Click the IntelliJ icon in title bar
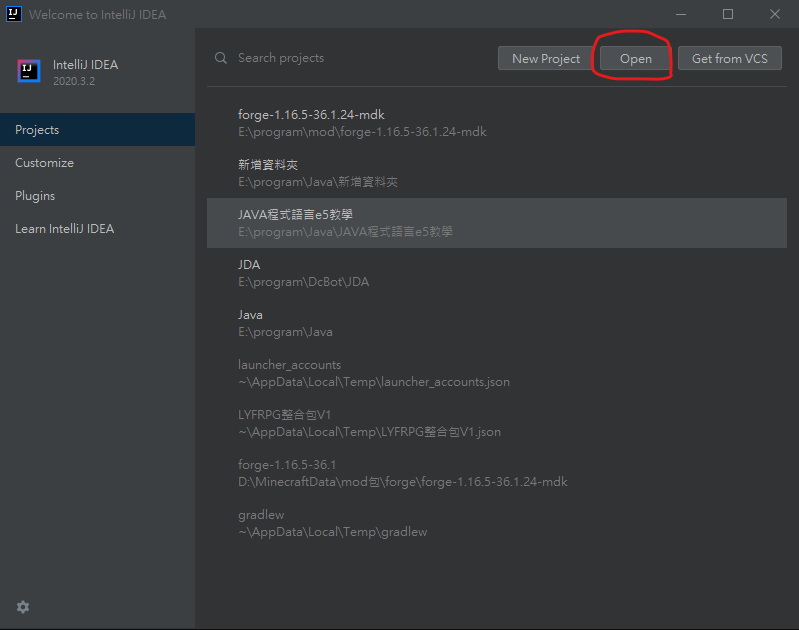 pos(14,14)
